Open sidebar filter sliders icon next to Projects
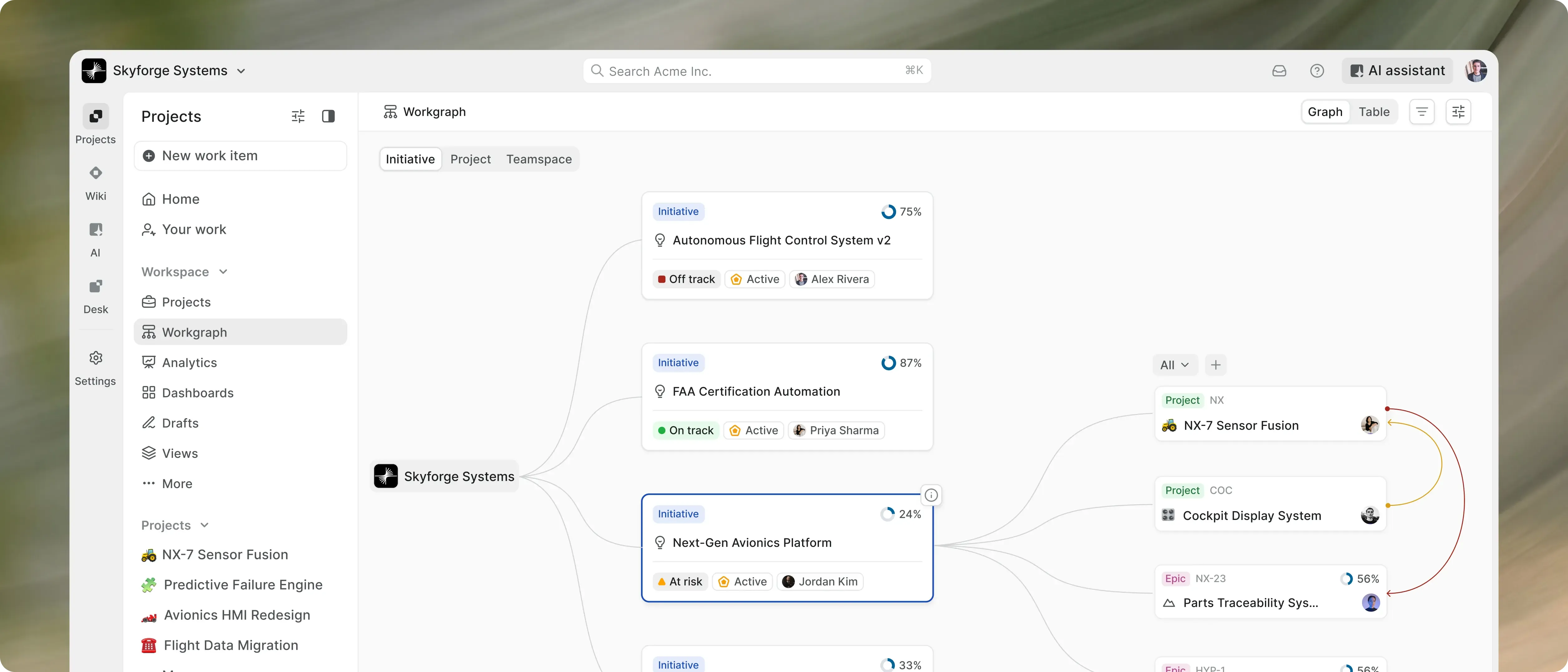Viewport: 1568px width, 672px height. (x=298, y=116)
